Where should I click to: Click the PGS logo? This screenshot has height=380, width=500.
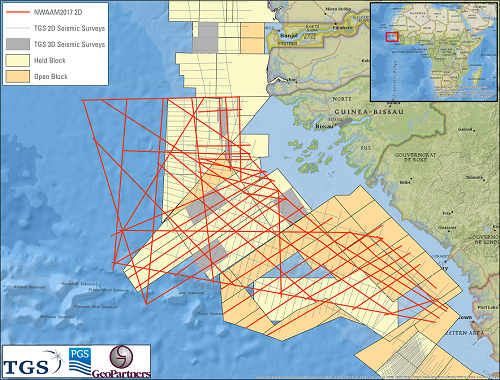pyautogui.click(x=80, y=361)
